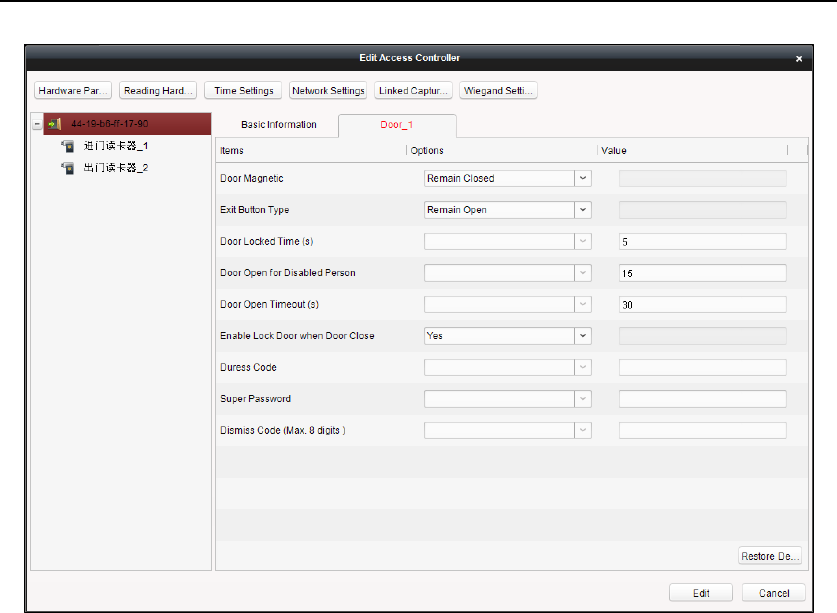This screenshot has height=613, width=837.
Task: Click the 'Duress Code' item label
Action: (248, 367)
